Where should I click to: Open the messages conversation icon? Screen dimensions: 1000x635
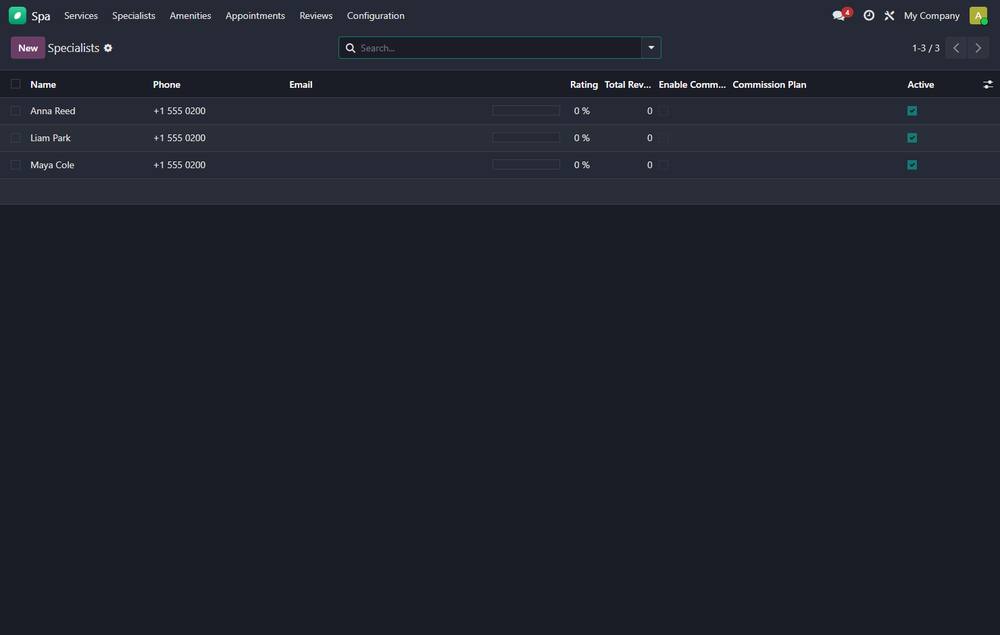click(839, 15)
